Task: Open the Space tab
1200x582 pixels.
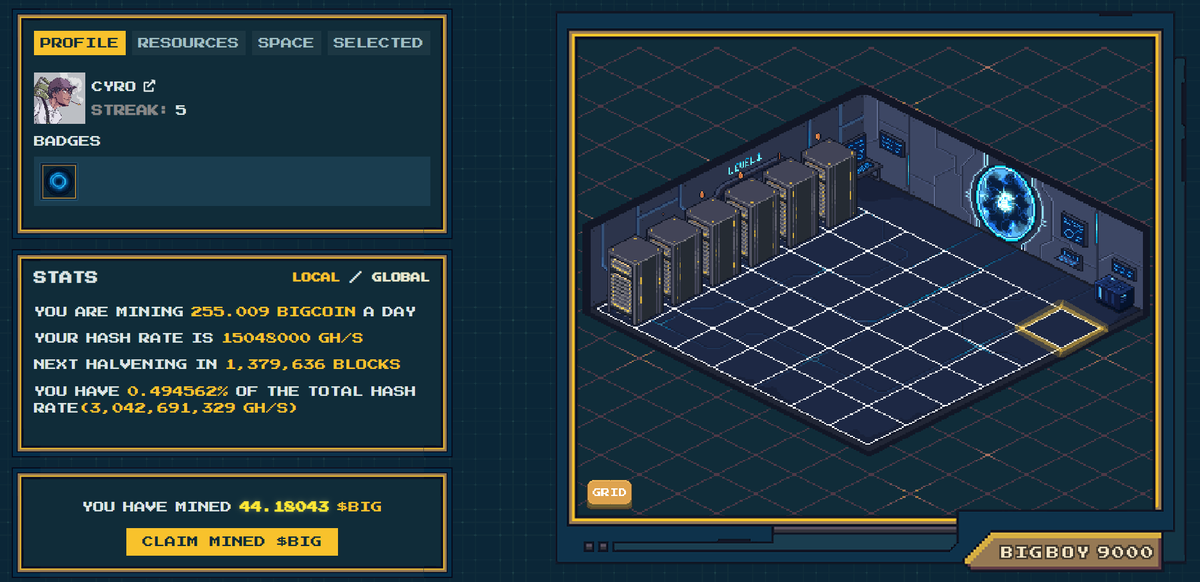Action: coord(286,43)
